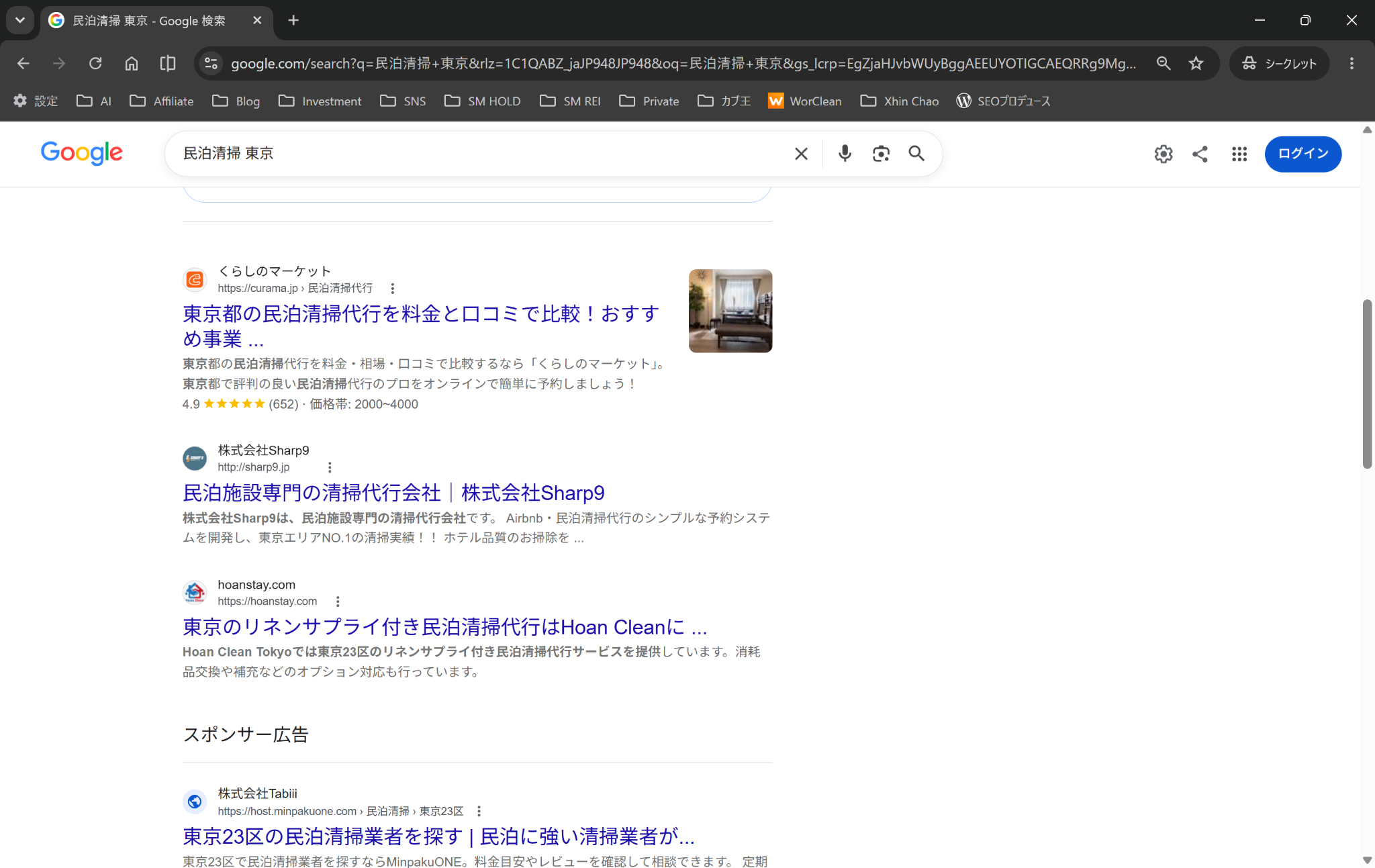Open more options for hoanstay.com result
Viewport: 1375px width, 868px height.
[338, 601]
